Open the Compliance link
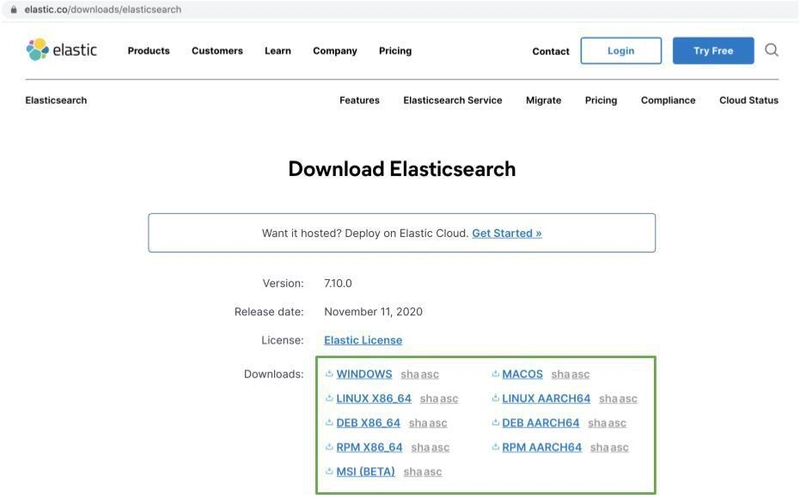This screenshot has height=499, width=800. (668, 101)
